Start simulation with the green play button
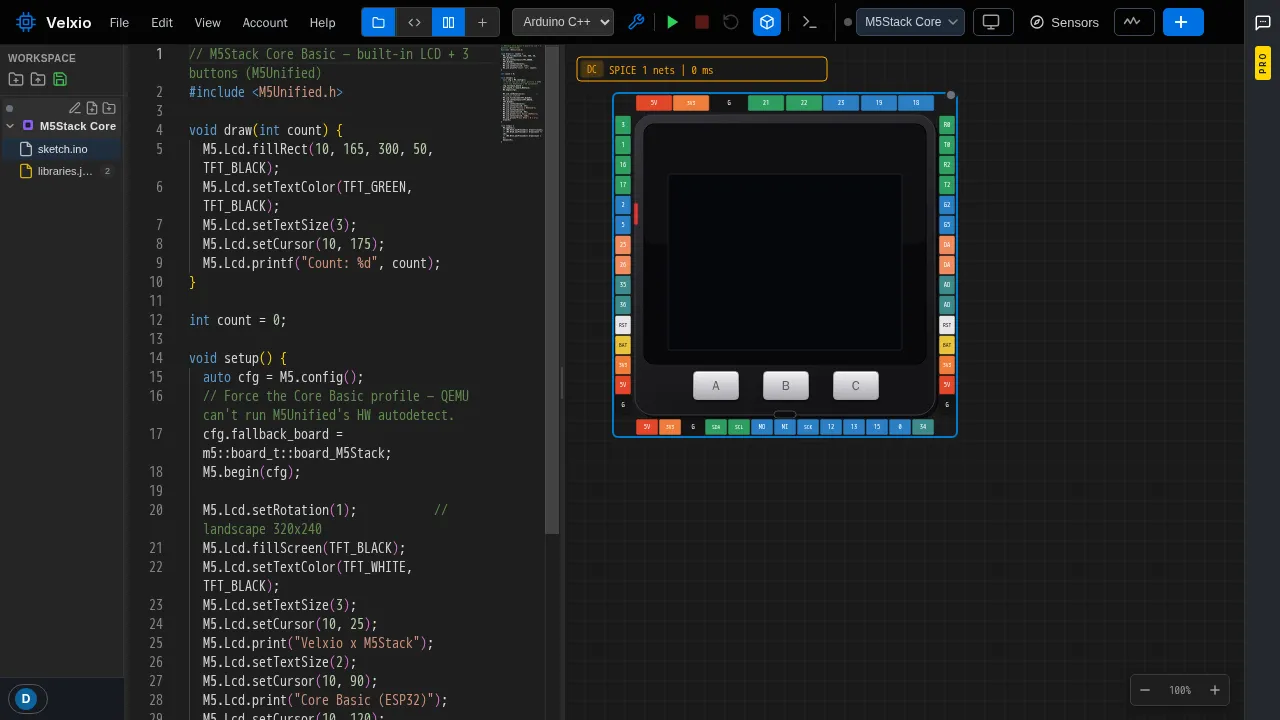The image size is (1280, 720). pos(672,22)
